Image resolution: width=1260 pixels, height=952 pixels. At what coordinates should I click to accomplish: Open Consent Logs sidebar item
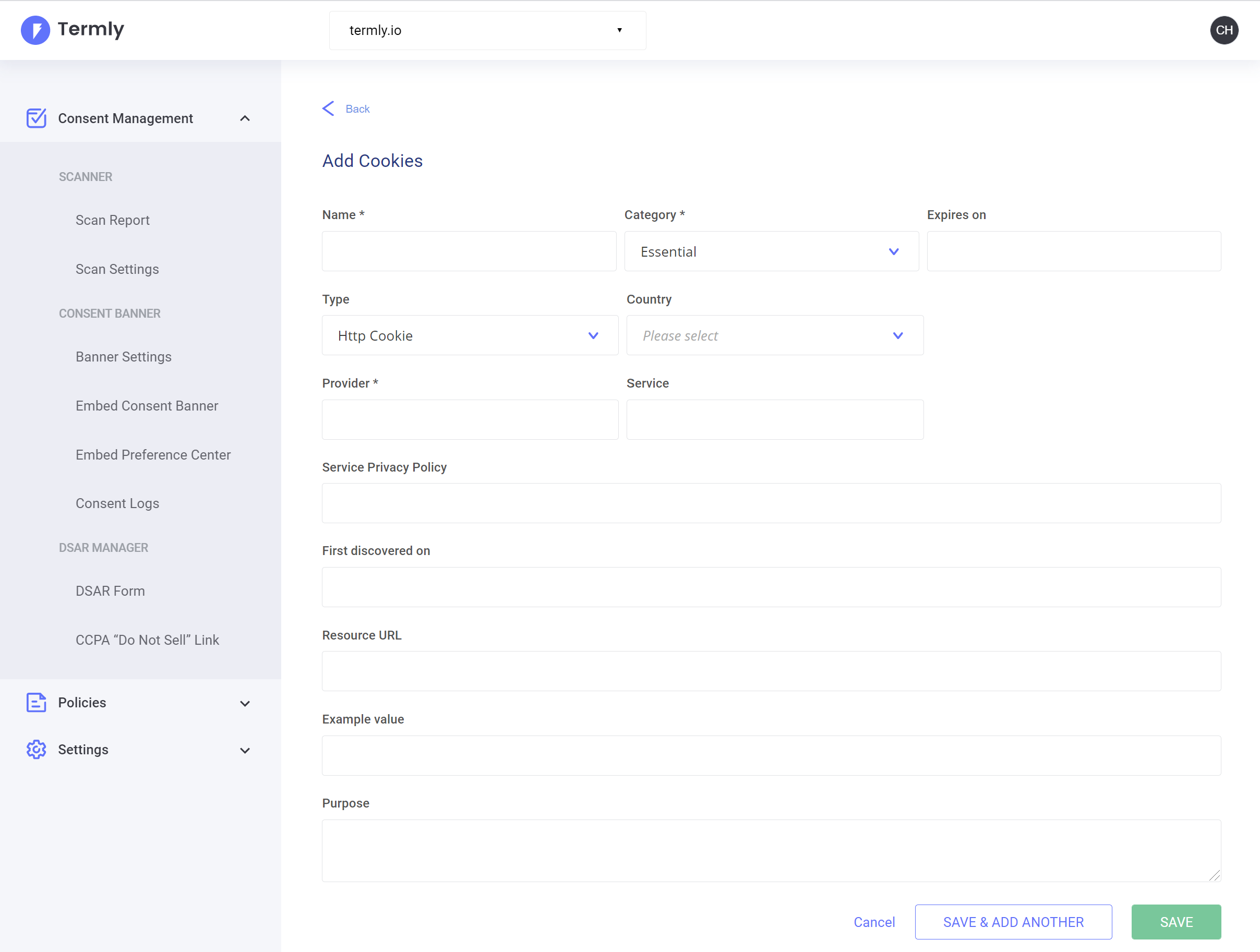pos(117,503)
